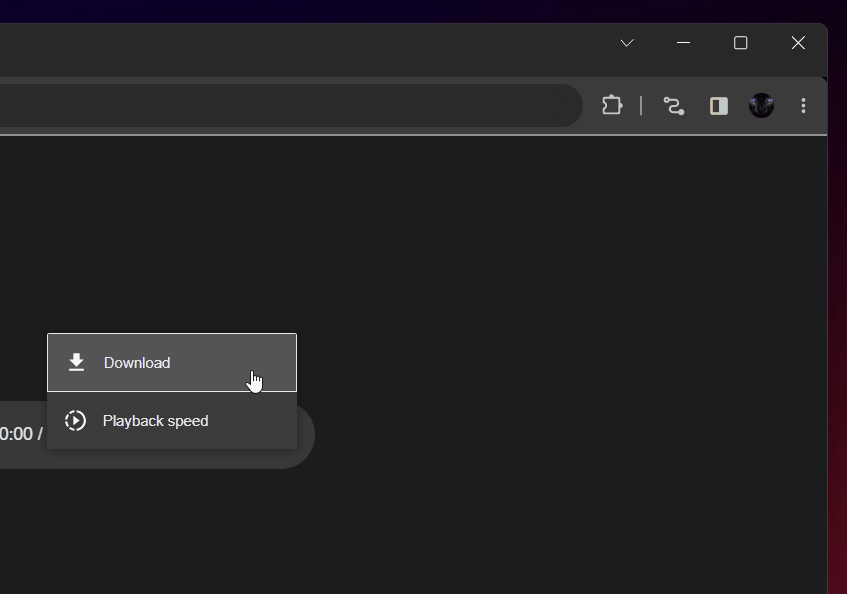Open the three-dot browser menu
The height and width of the screenshot is (594, 847).
pos(803,106)
